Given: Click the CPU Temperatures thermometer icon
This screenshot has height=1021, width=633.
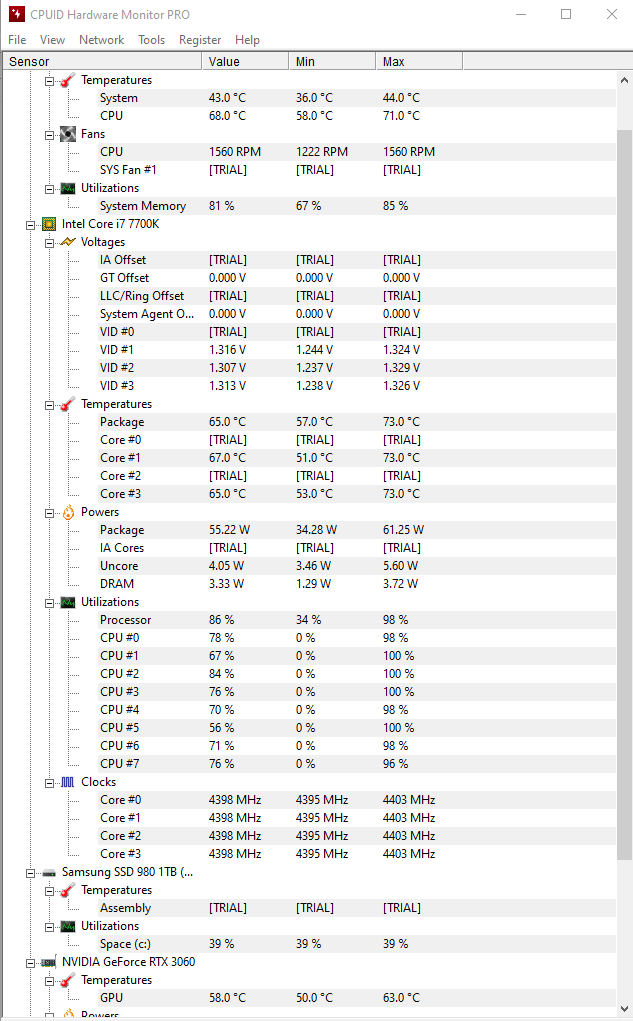Looking at the screenshot, I should coord(68,404).
